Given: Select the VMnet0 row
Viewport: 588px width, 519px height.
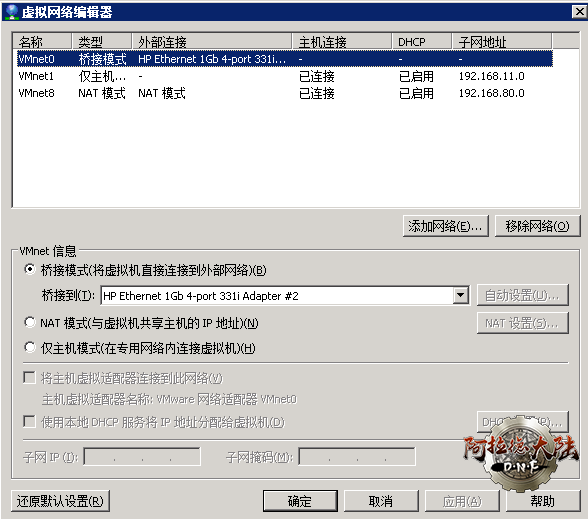Looking at the screenshot, I should pyautogui.click(x=285, y=59).
